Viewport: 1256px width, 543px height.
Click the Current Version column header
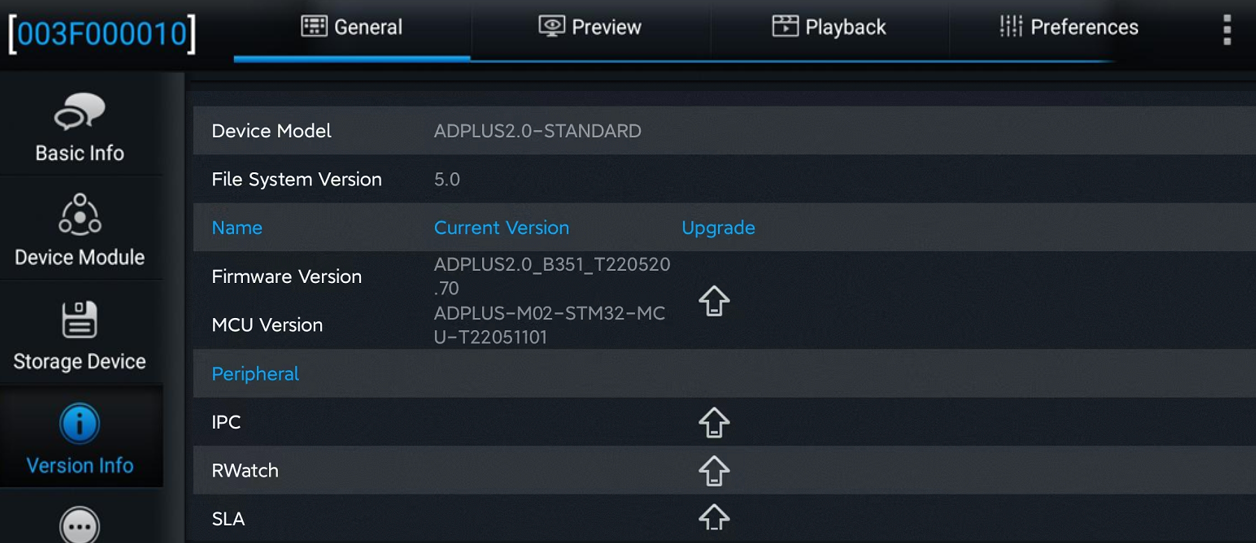click(501, 228)
